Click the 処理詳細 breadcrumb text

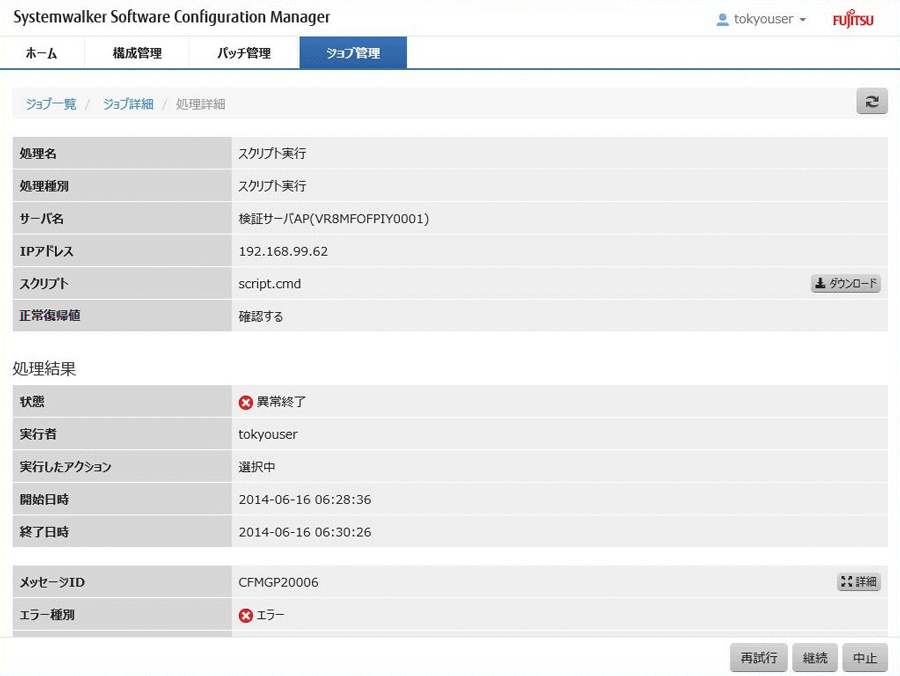[x=200, y=104]
